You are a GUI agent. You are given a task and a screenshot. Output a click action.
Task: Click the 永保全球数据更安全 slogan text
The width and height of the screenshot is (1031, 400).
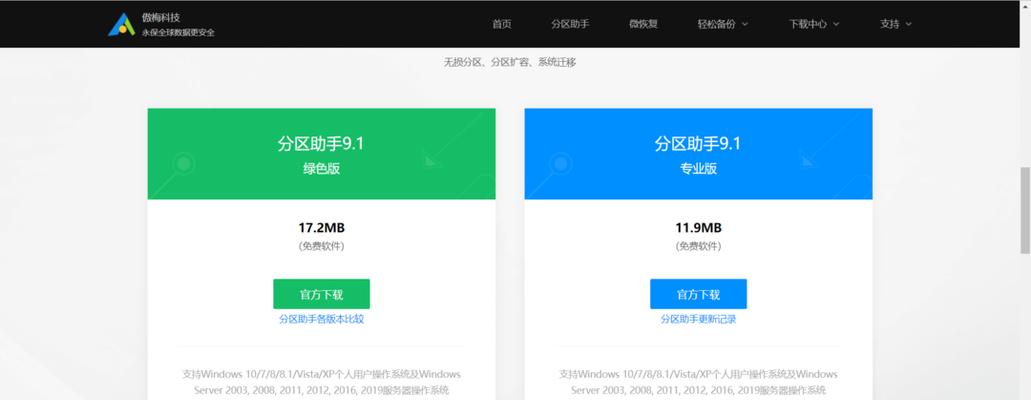coord(178,32)
